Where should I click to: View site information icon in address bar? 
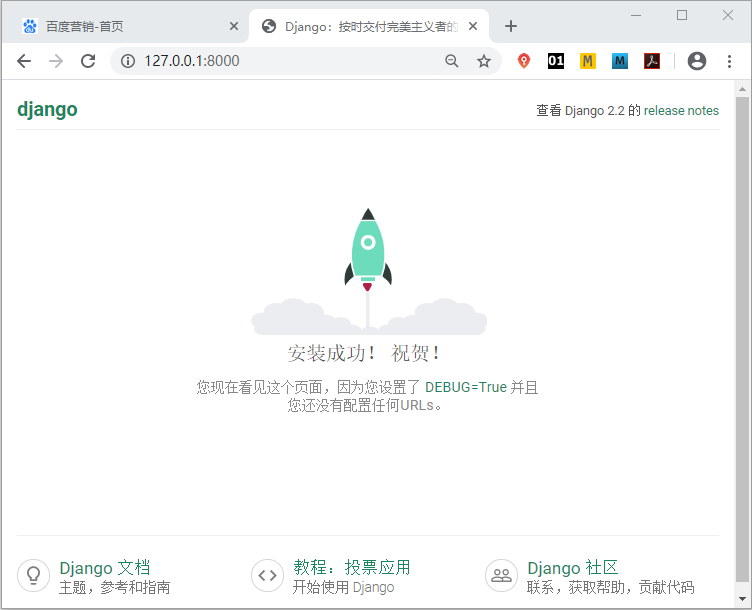click(128, 61)
